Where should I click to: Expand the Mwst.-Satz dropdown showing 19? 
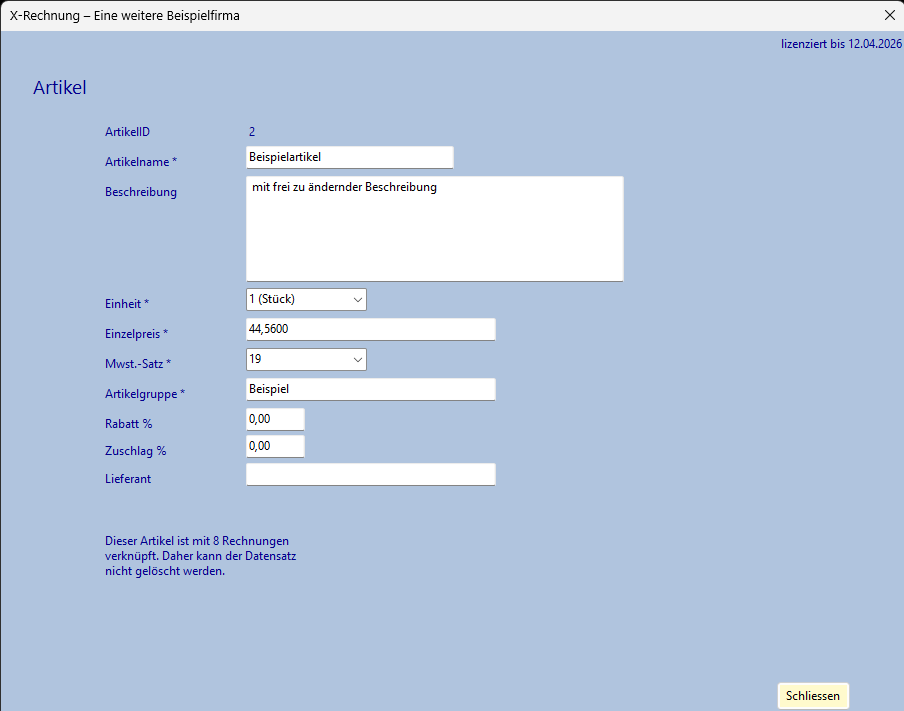306,359
